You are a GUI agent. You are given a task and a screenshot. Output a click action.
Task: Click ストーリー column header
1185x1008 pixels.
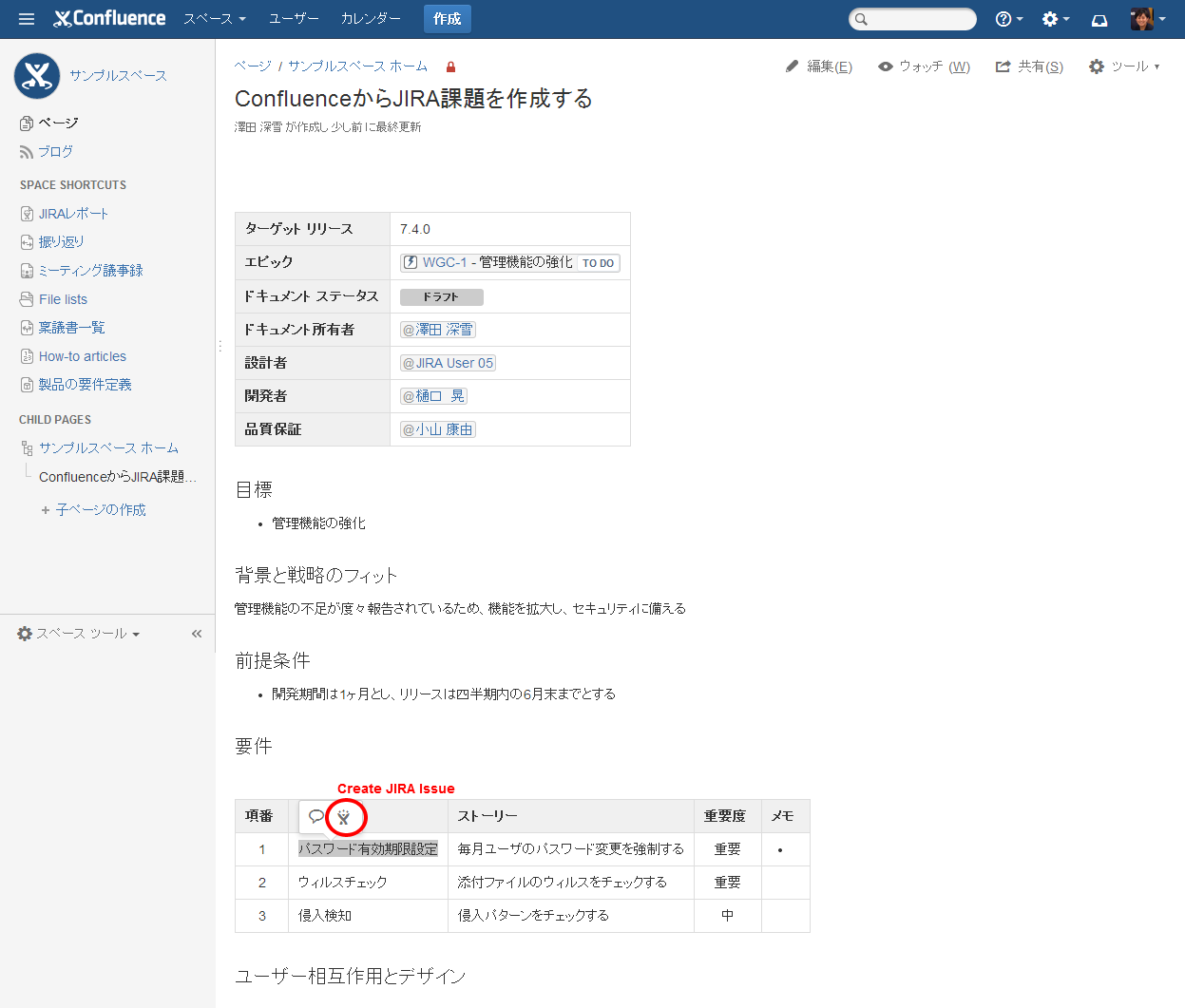coord(571,816)
